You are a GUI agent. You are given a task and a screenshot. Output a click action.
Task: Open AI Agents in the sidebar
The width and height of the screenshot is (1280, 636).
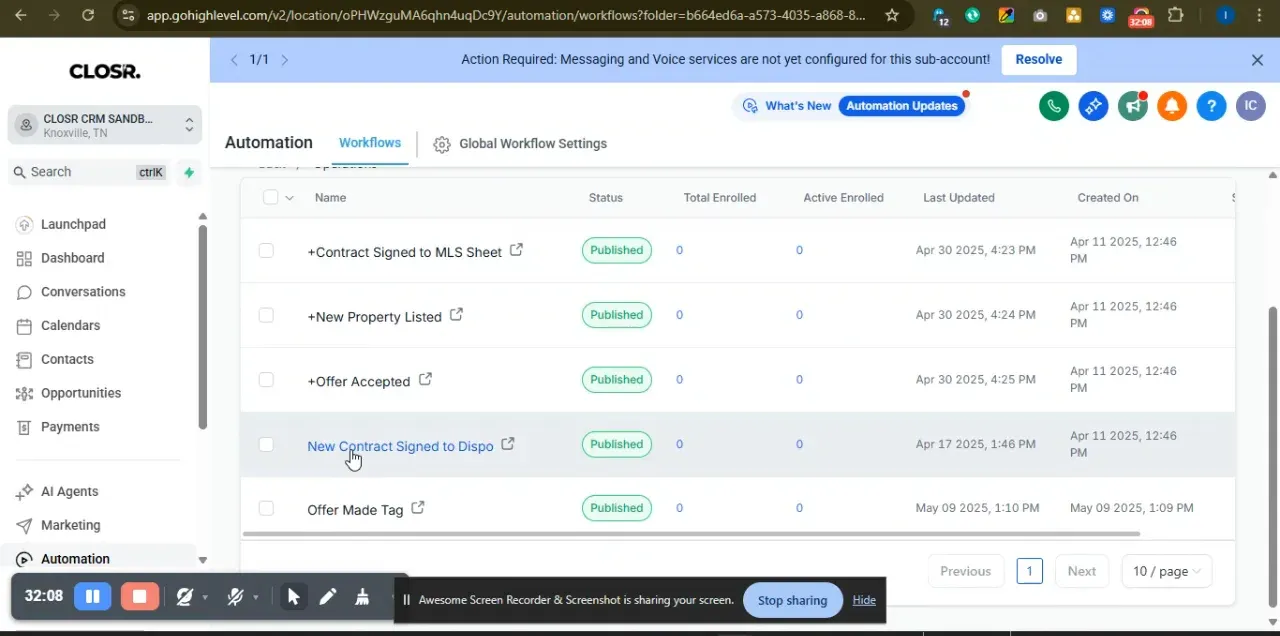click(69, 492)
